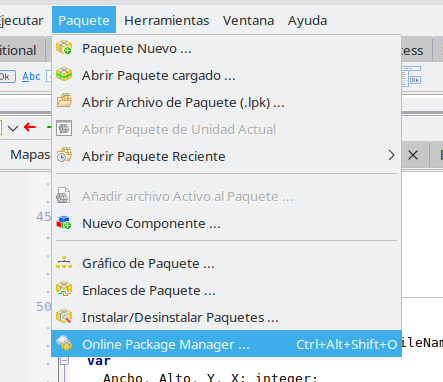Launch Online Package Manager entry
The width and height of the screenshot is (443, 382).
tap(226, 344)
